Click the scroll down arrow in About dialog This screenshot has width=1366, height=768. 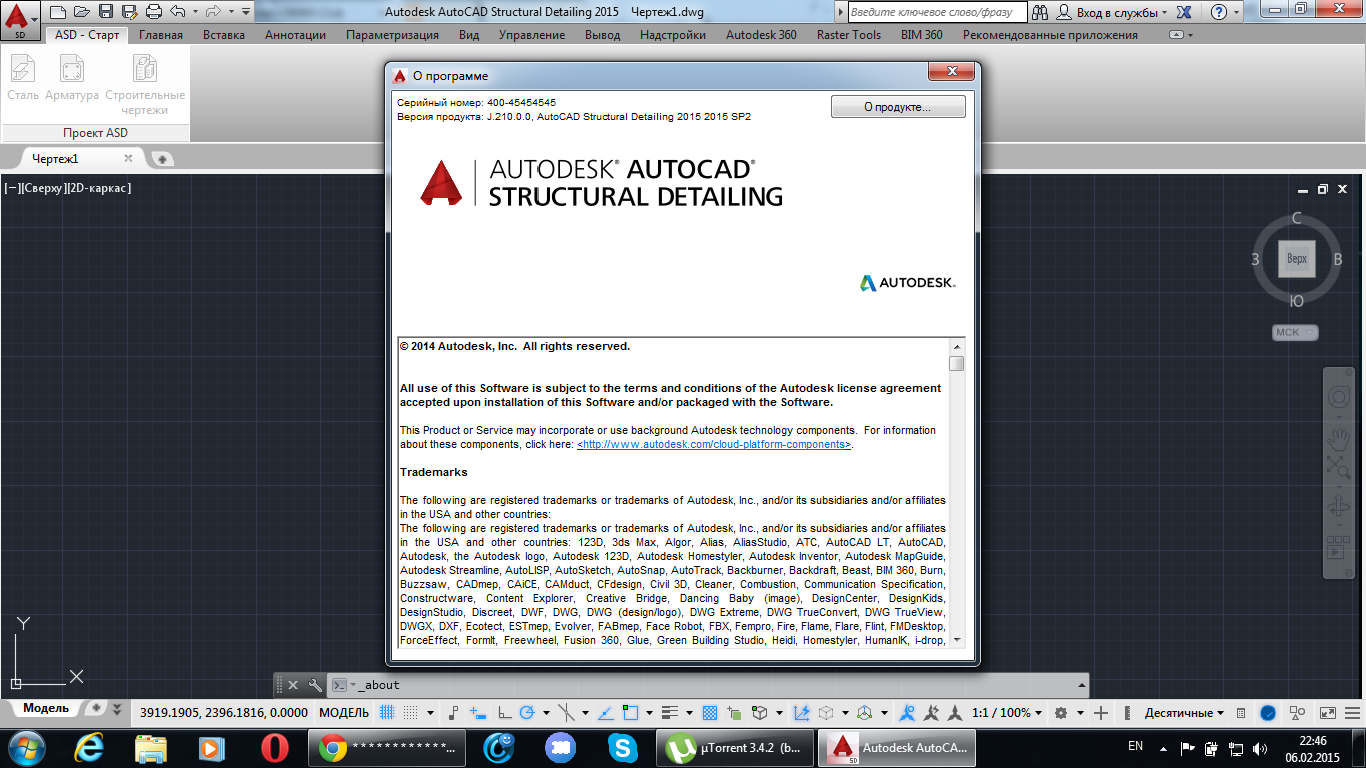pos(957,640)
